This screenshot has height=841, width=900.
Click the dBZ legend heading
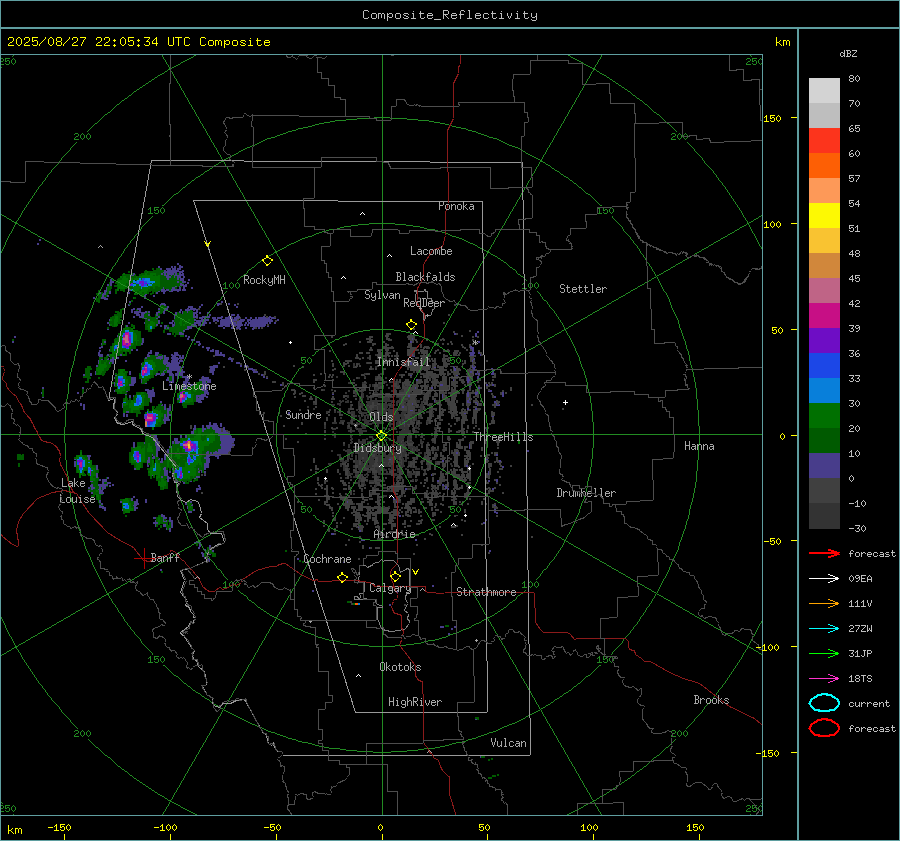848,54
